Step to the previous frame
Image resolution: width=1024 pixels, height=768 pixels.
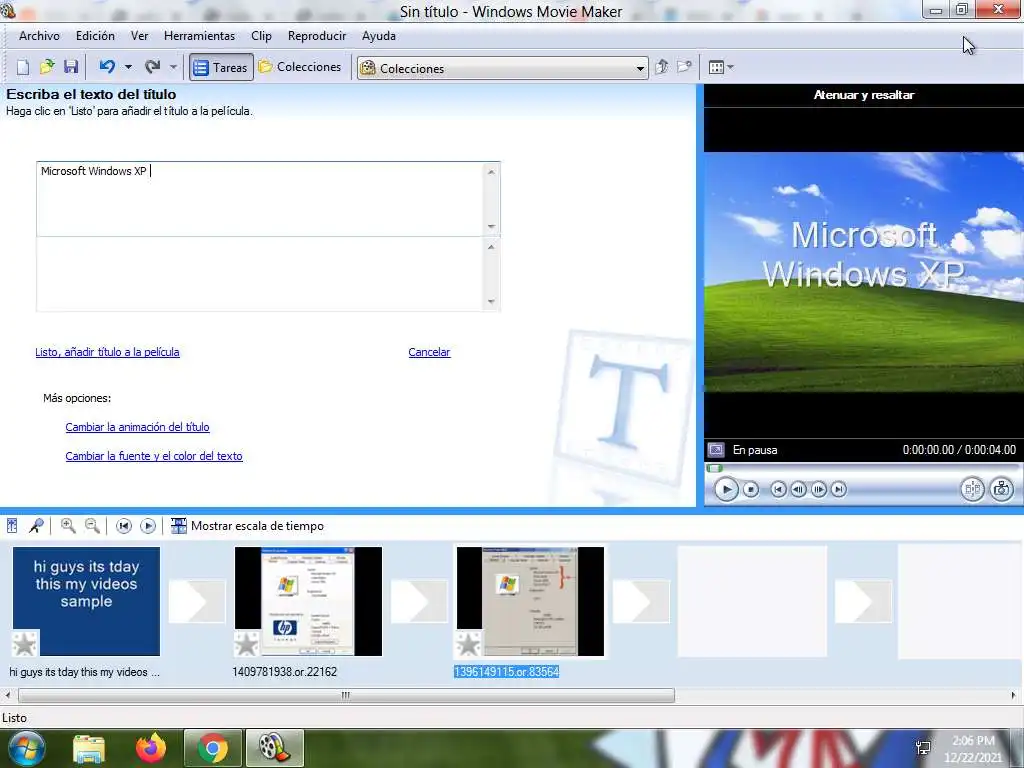click(798, 489)
